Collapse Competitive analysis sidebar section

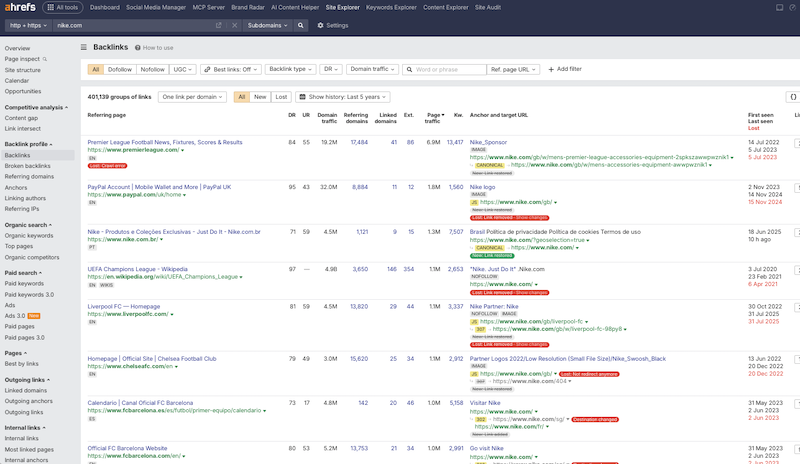[x=36, y=107]
